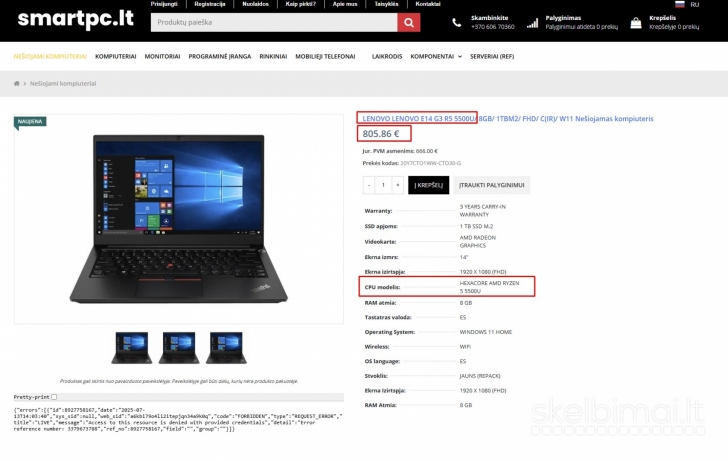Click the Palyginimas comparison text
The image size is (728, 461).
point(581,22)
